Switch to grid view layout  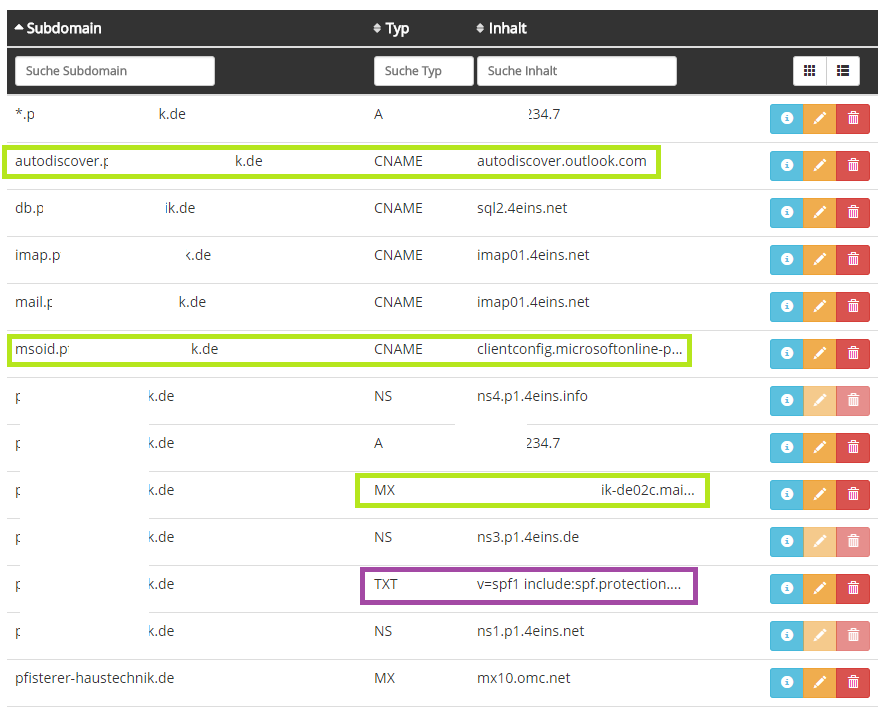pyautogui.click(x=810, y=71)
